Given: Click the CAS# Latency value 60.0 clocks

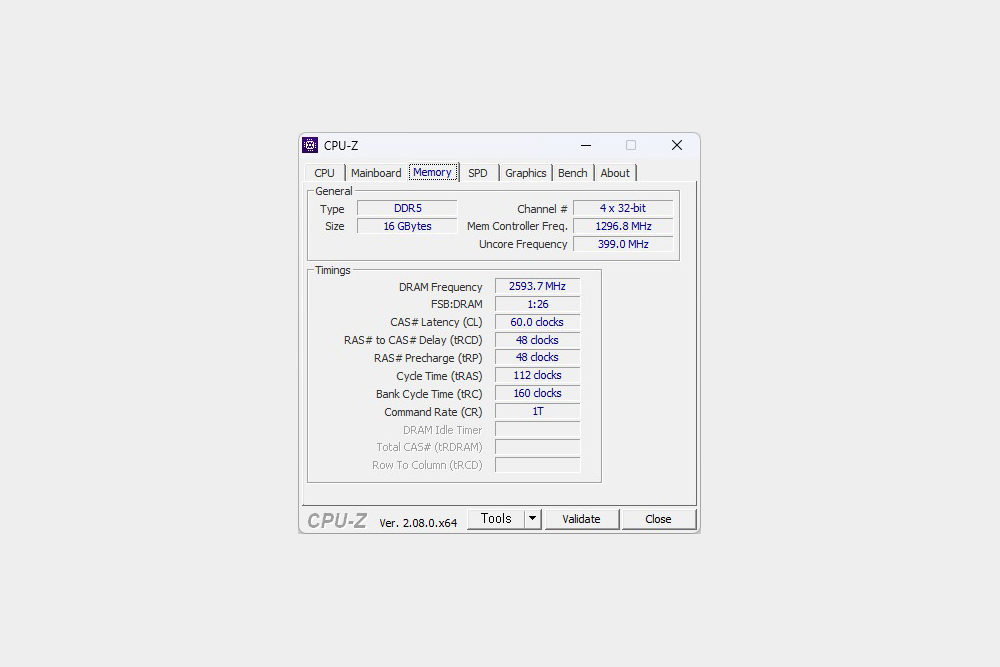Looking at the screenshot, I should pos(537,322).
